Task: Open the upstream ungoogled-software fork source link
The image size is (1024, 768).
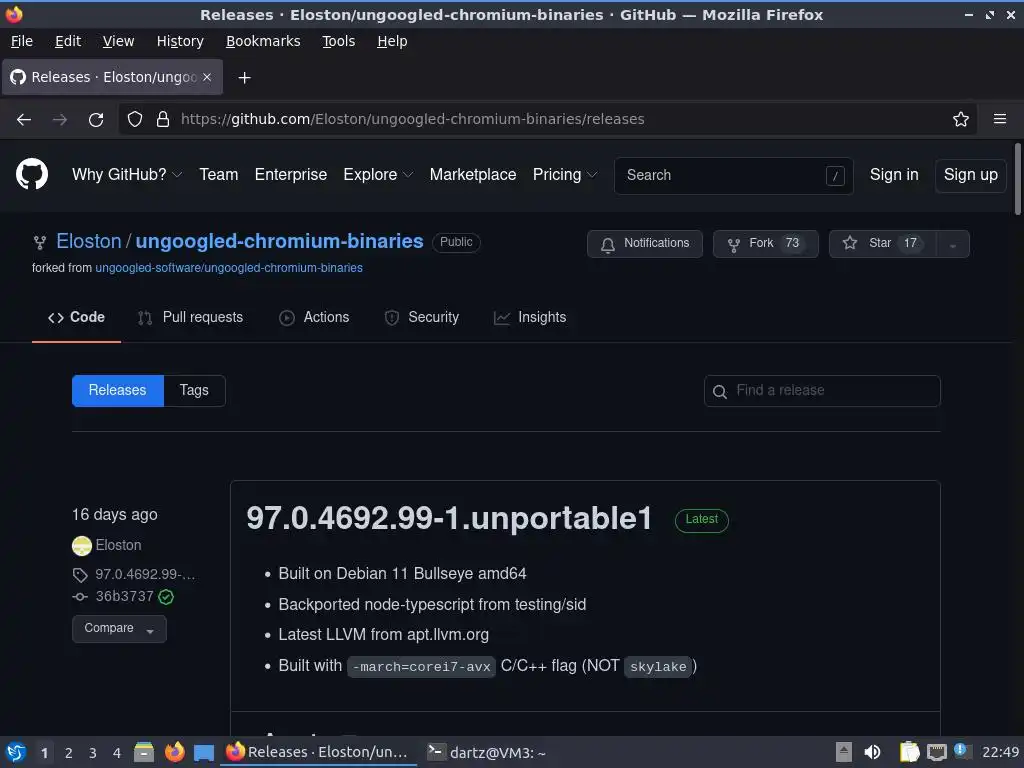Action: coord(229,268)
